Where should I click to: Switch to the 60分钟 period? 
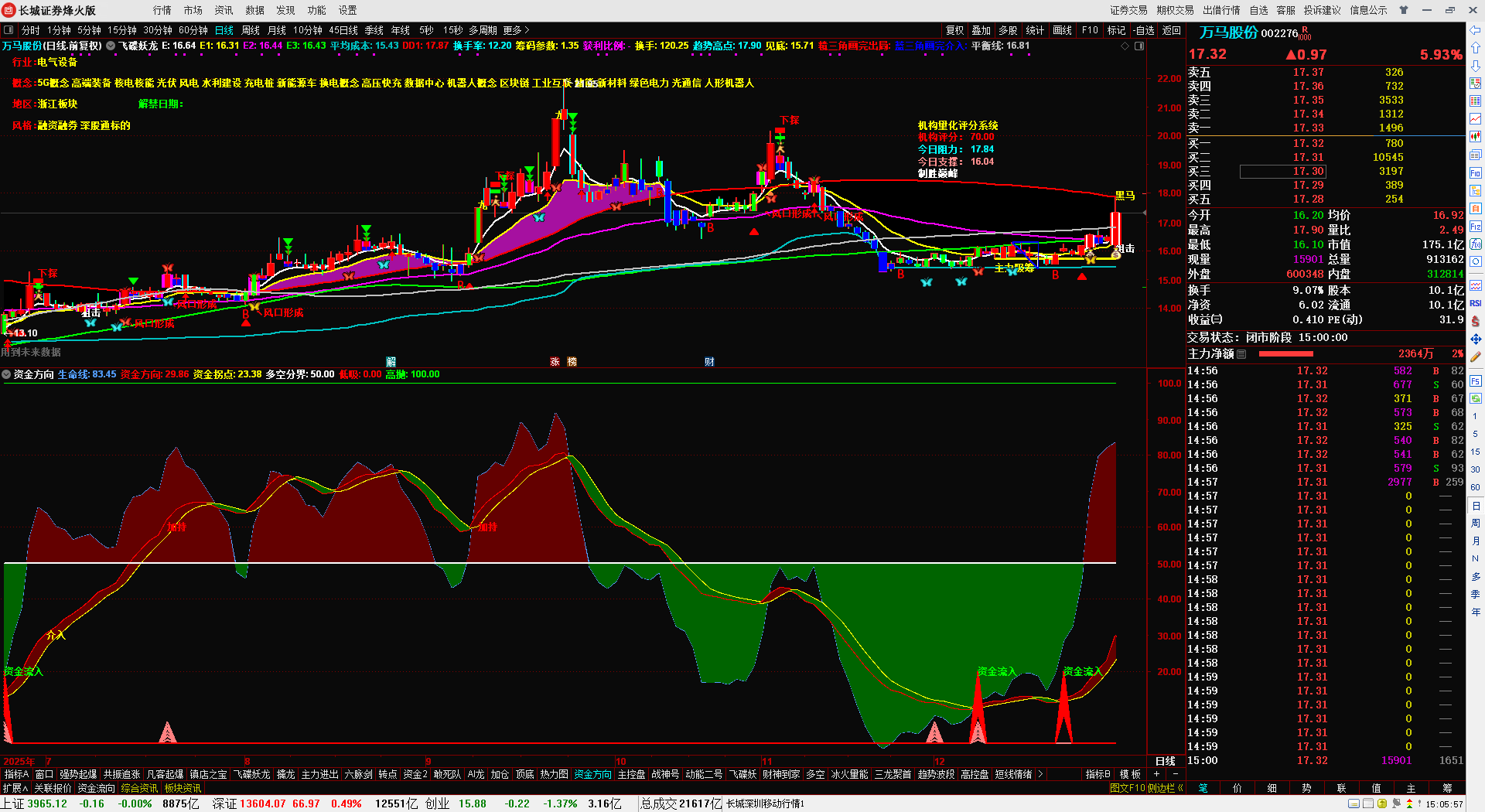point(193,30)
